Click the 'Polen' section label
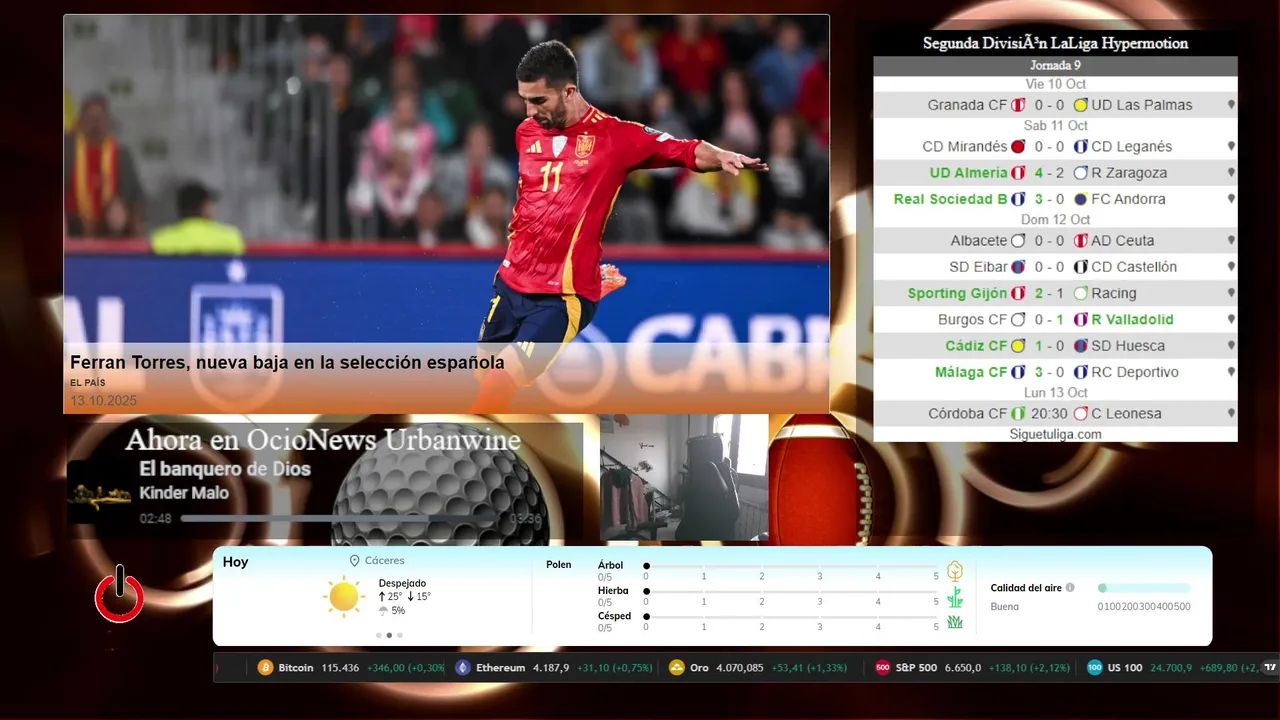The image size is (1280, 720). click(x=559, y=565)
